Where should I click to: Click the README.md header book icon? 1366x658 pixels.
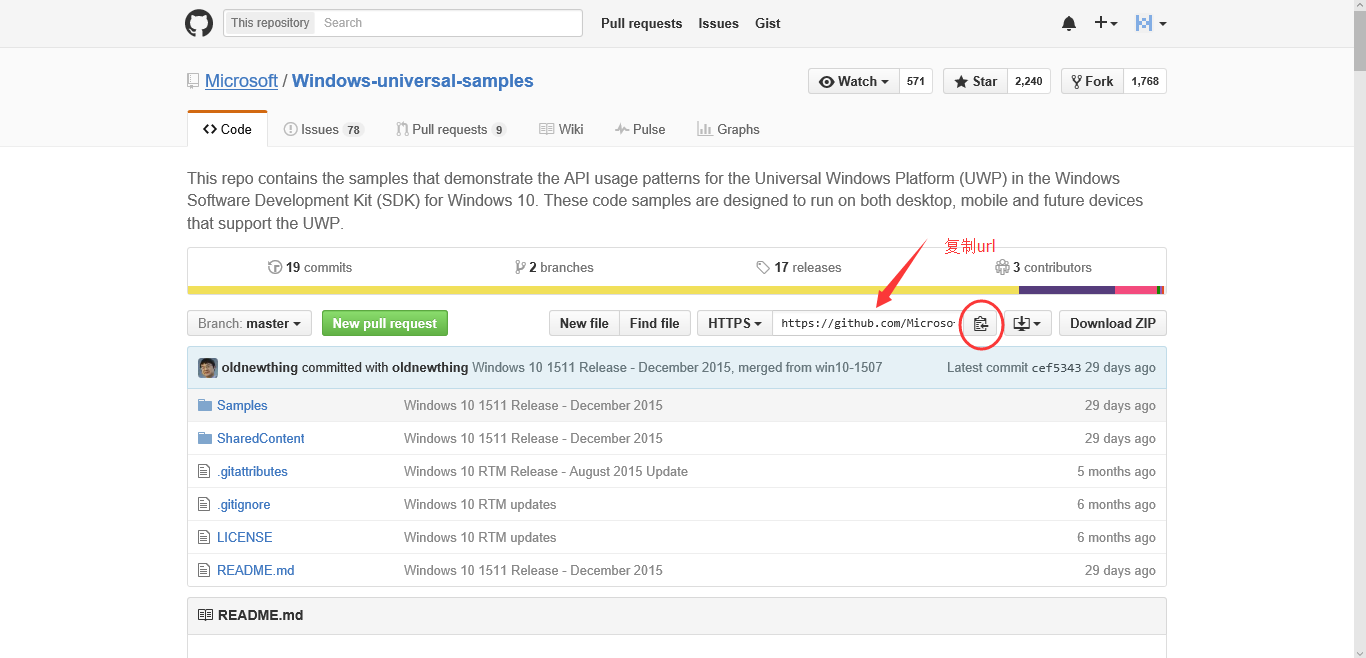pos(205,615)
